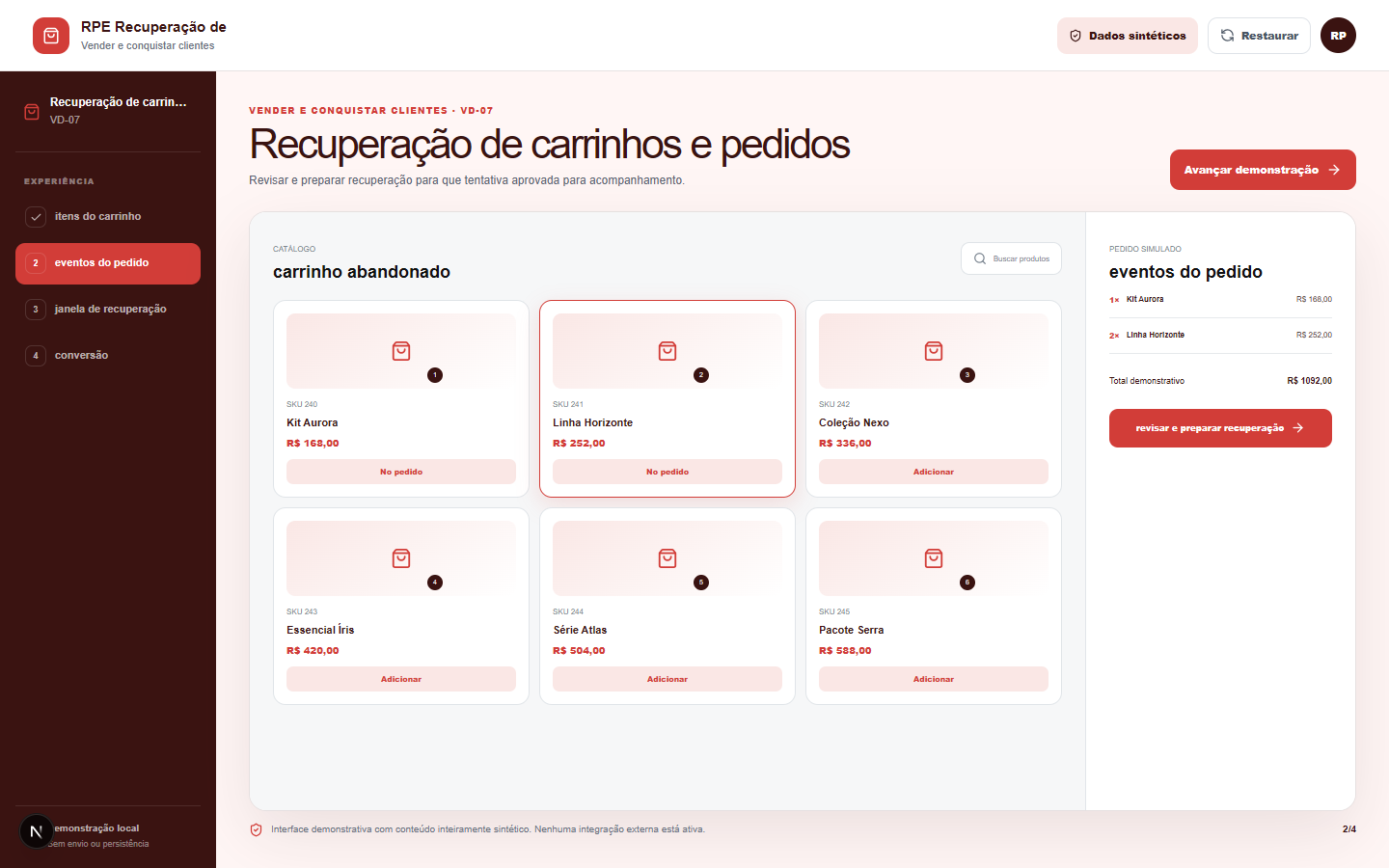Image resolution: width=1389 pixels, height=868 pixels.
Task: Click the shield icon in the footer notice
Action: (x=257, y=829)
